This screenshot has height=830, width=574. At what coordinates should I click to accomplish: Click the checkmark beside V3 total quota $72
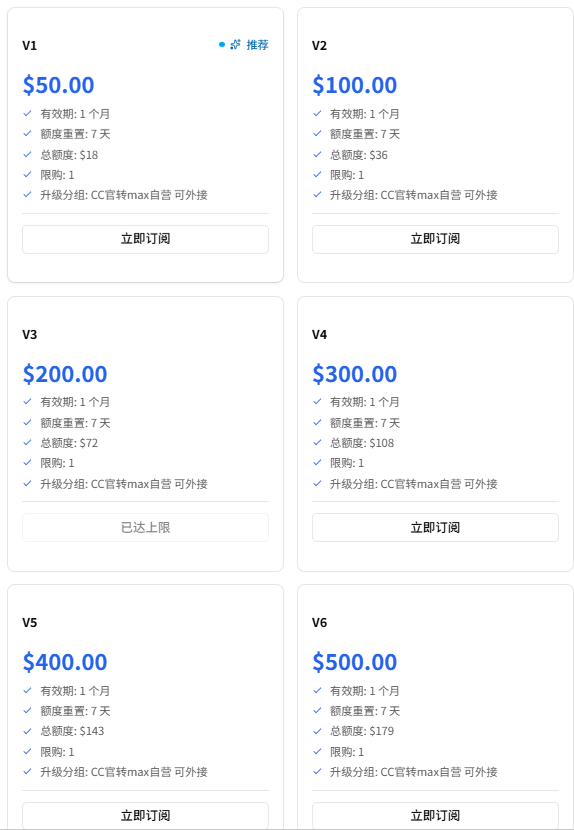click(28, 443)
